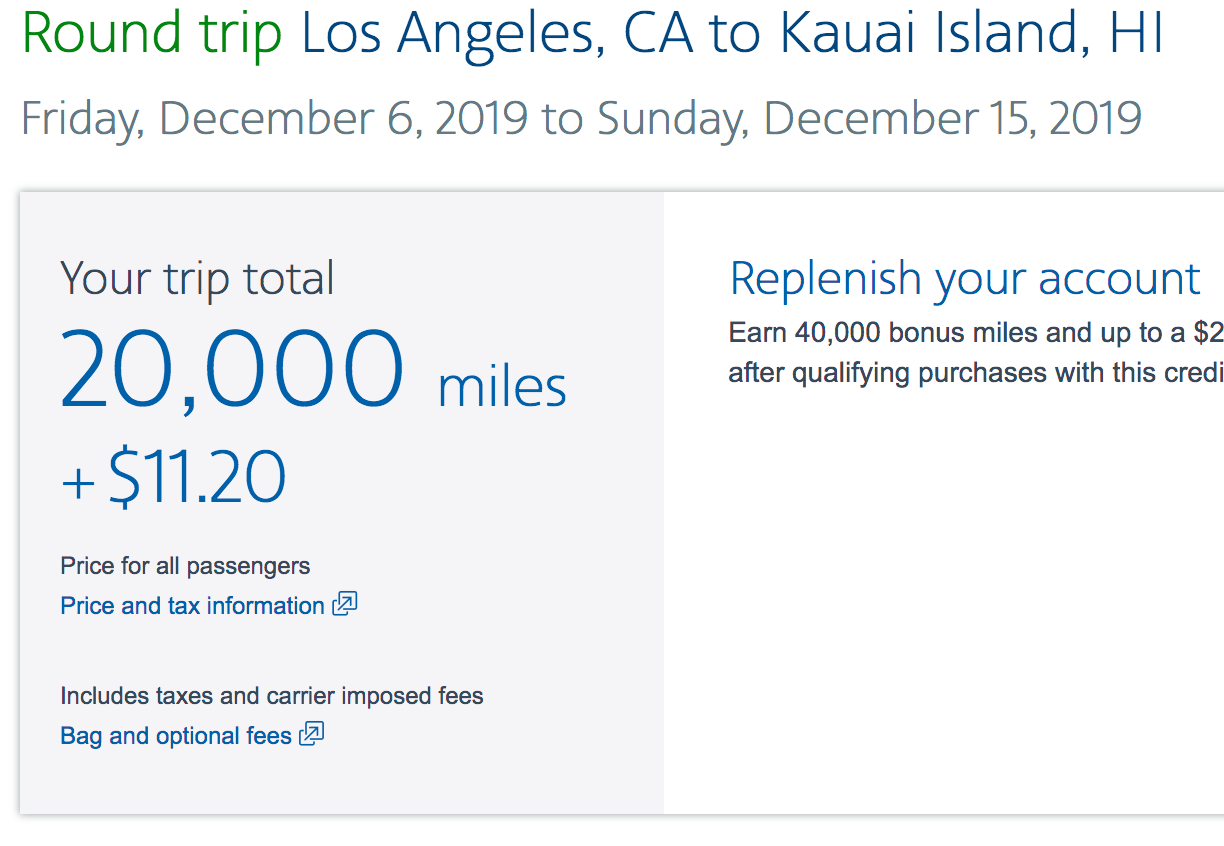
Task: Click the Earn 40,000 bonus miles line
Action: [975, 332]
